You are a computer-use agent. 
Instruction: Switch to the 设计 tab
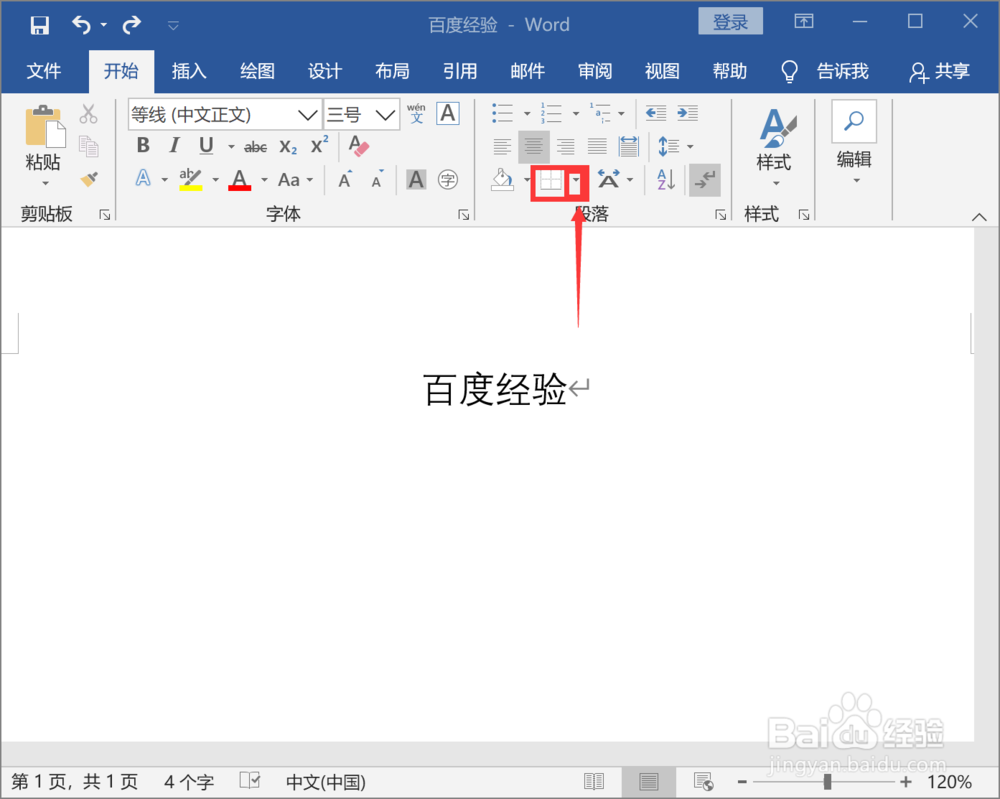click(x=325, y=71)
